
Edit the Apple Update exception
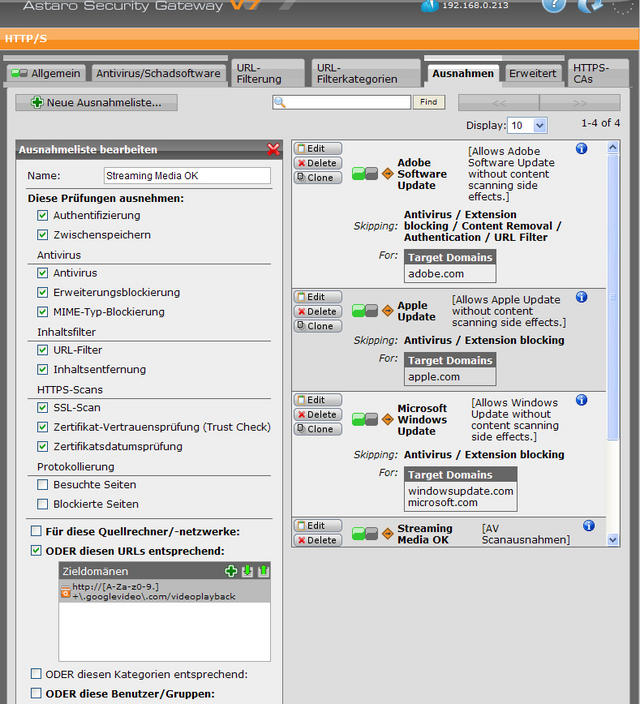tap(318, 297)
